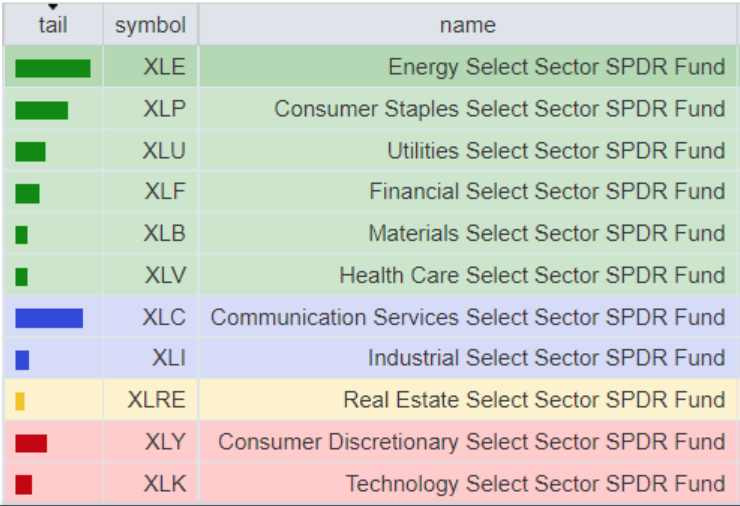Viewport: 740px width, 506px height.
Task: Select the XLV symbol cell
Action: [164, 276]
